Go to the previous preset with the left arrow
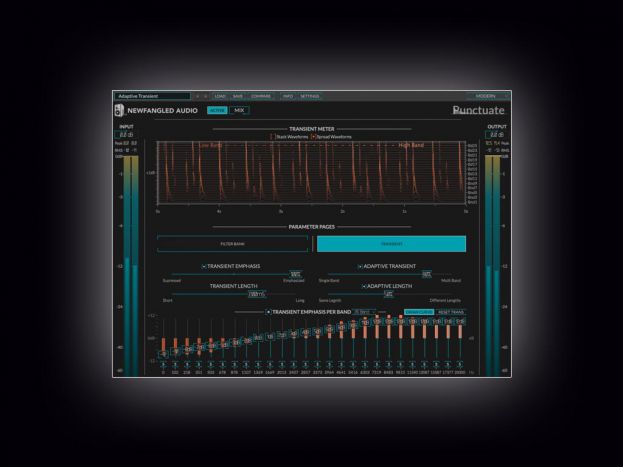The image size is (623, 467). [x=197, y=96]
